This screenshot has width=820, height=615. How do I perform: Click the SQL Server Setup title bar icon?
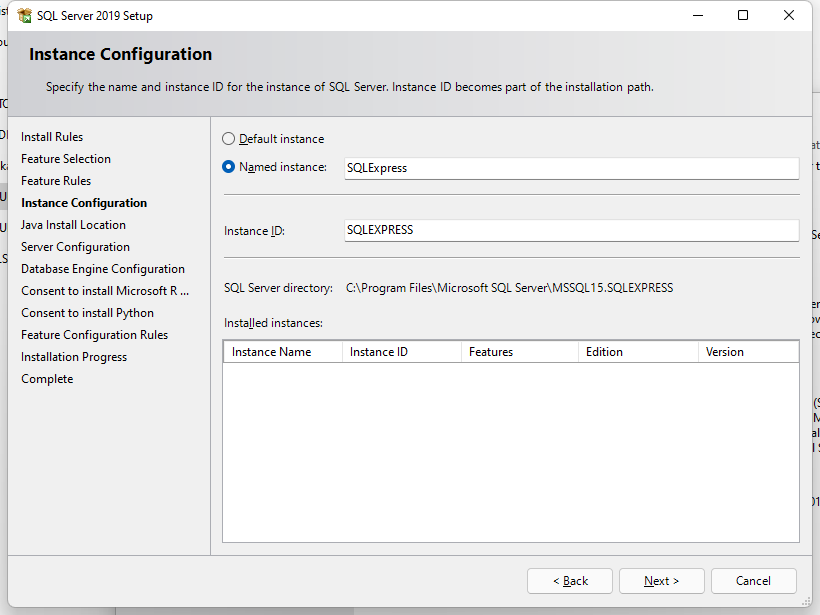click(x=24, y=16)
